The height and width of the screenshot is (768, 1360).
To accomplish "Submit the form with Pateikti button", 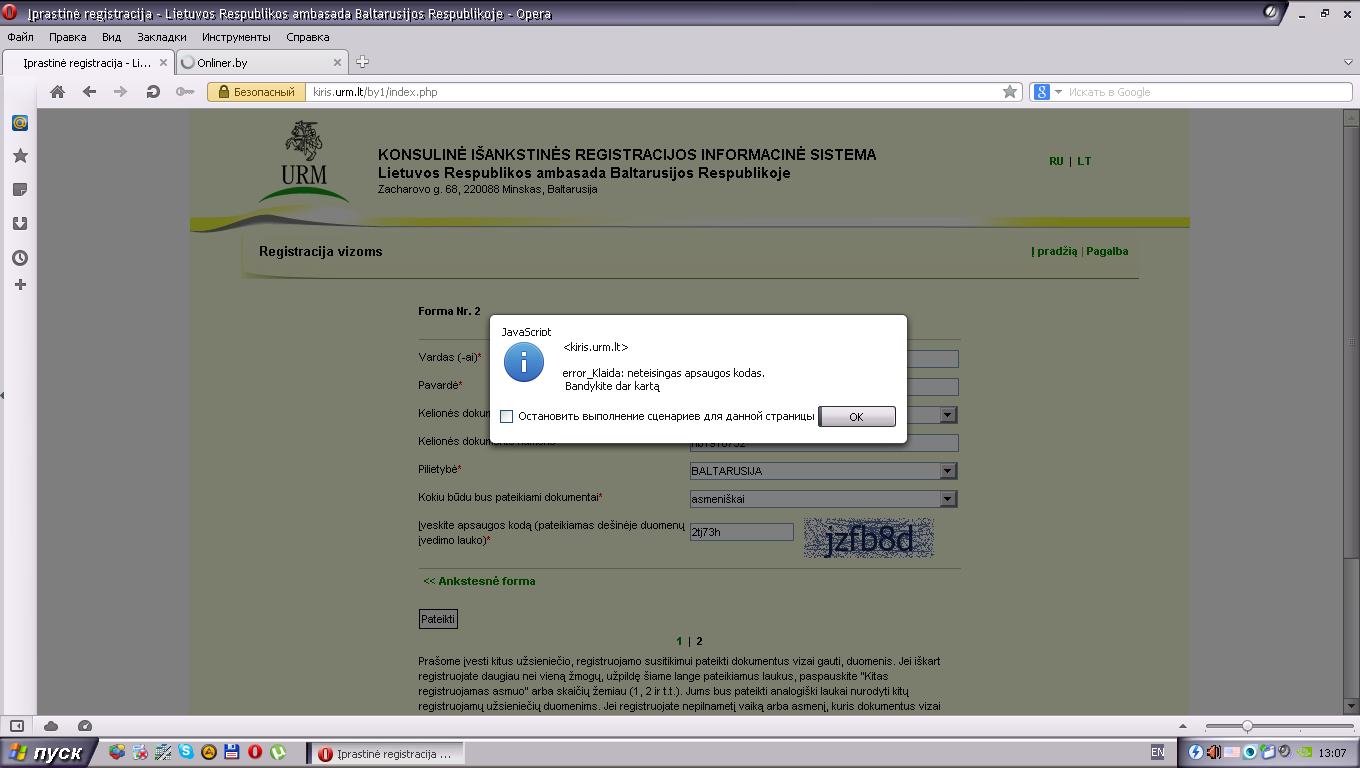I will [x=438, y=619].
